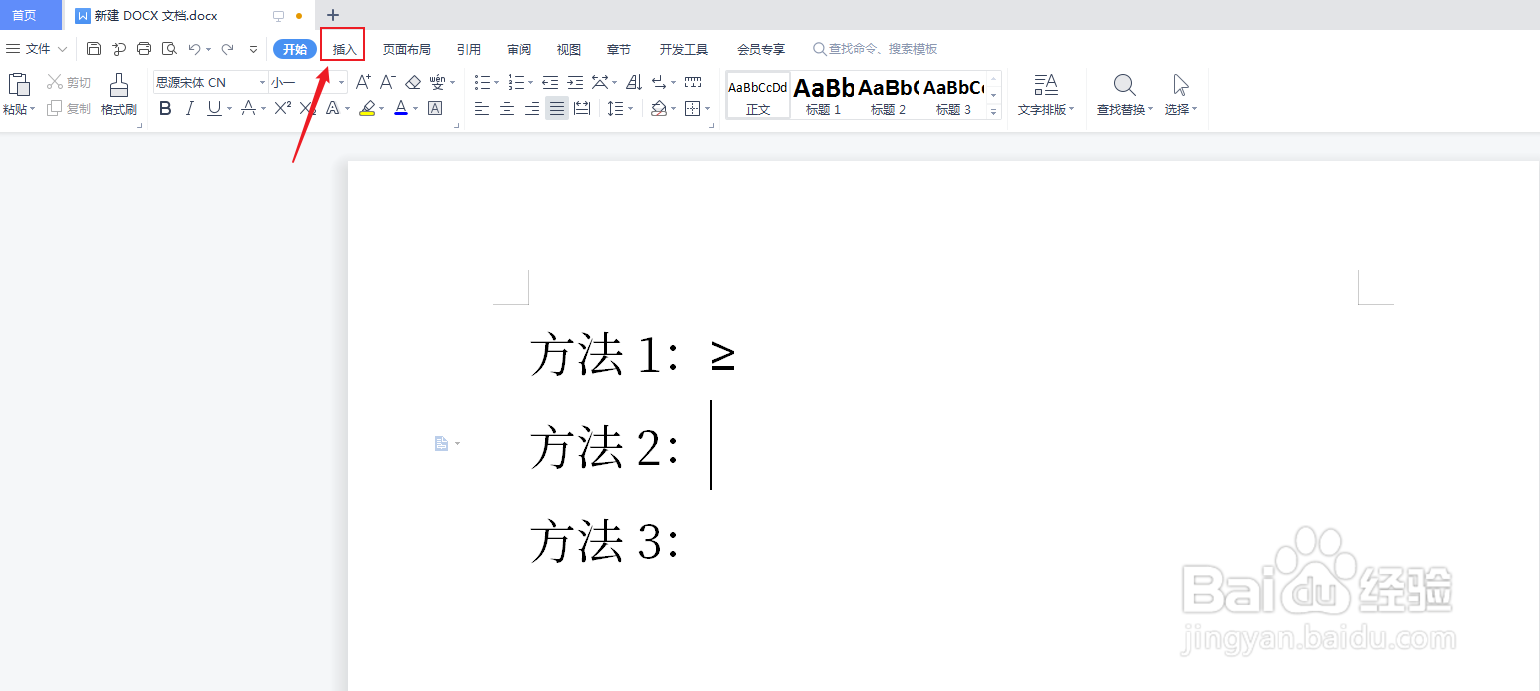Select the Format Painter (格式刷) tool
The image size is (1540, 691).
point(119,95)
